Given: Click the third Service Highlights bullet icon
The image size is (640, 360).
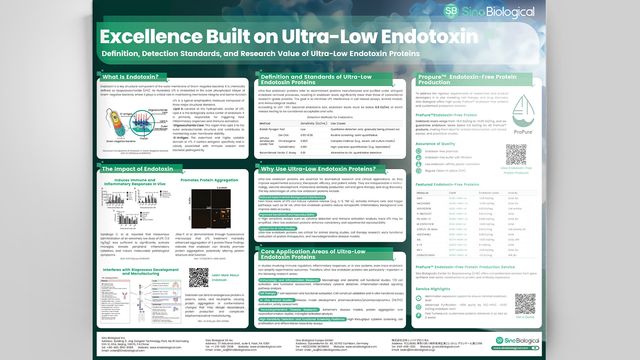Looking at the screenshot, I should (x=418, y=315).
